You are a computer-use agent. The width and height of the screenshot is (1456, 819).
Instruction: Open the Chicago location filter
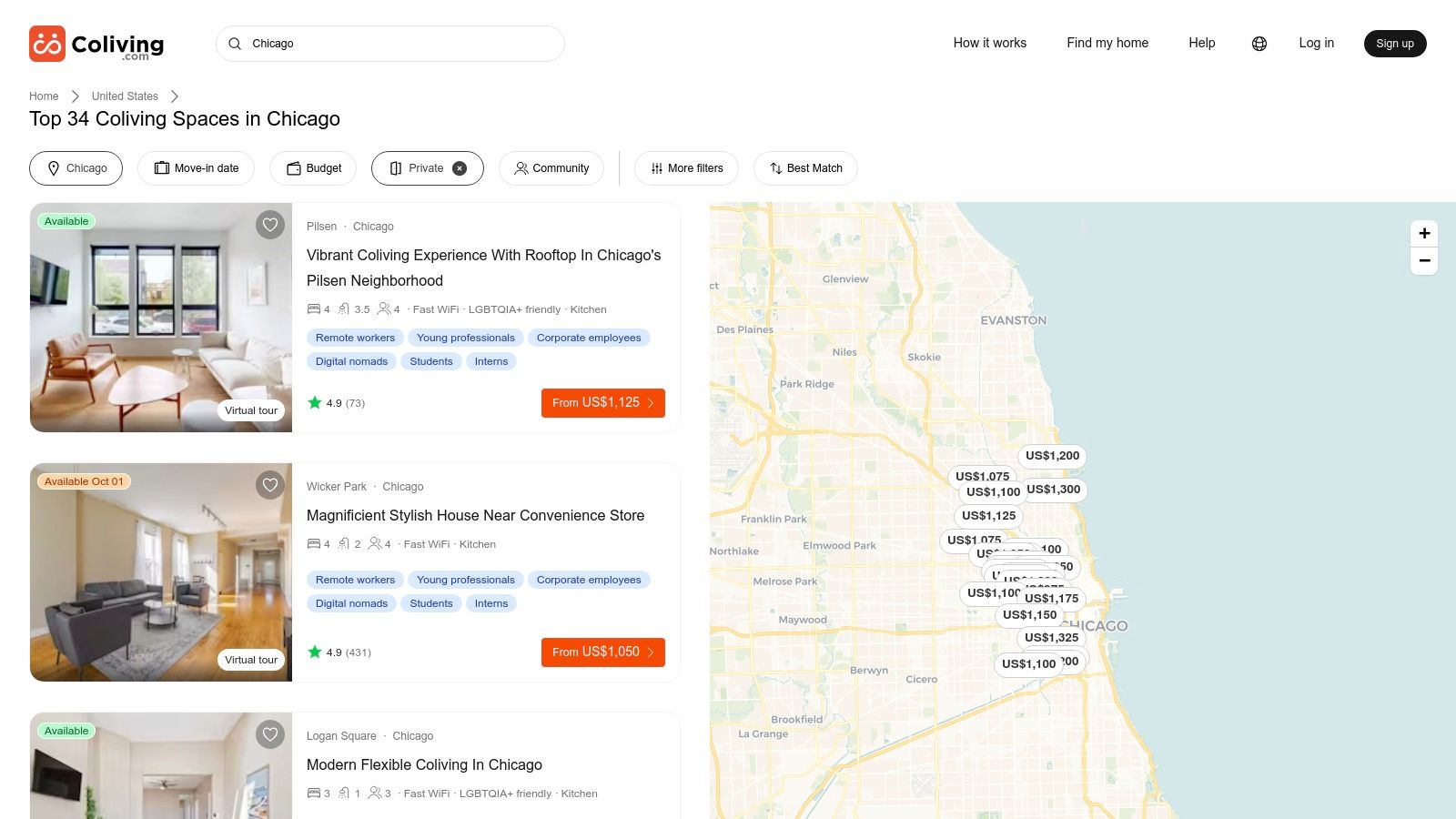76,168
